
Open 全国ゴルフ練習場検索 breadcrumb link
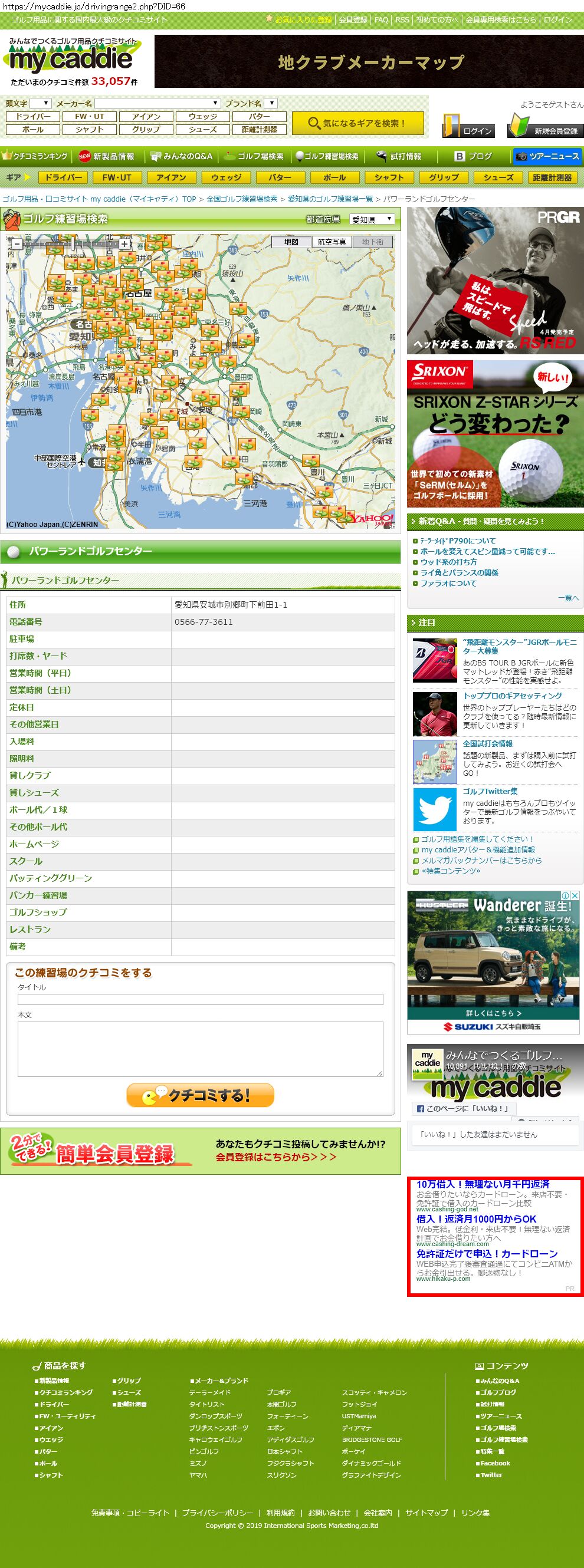(242, 199)
